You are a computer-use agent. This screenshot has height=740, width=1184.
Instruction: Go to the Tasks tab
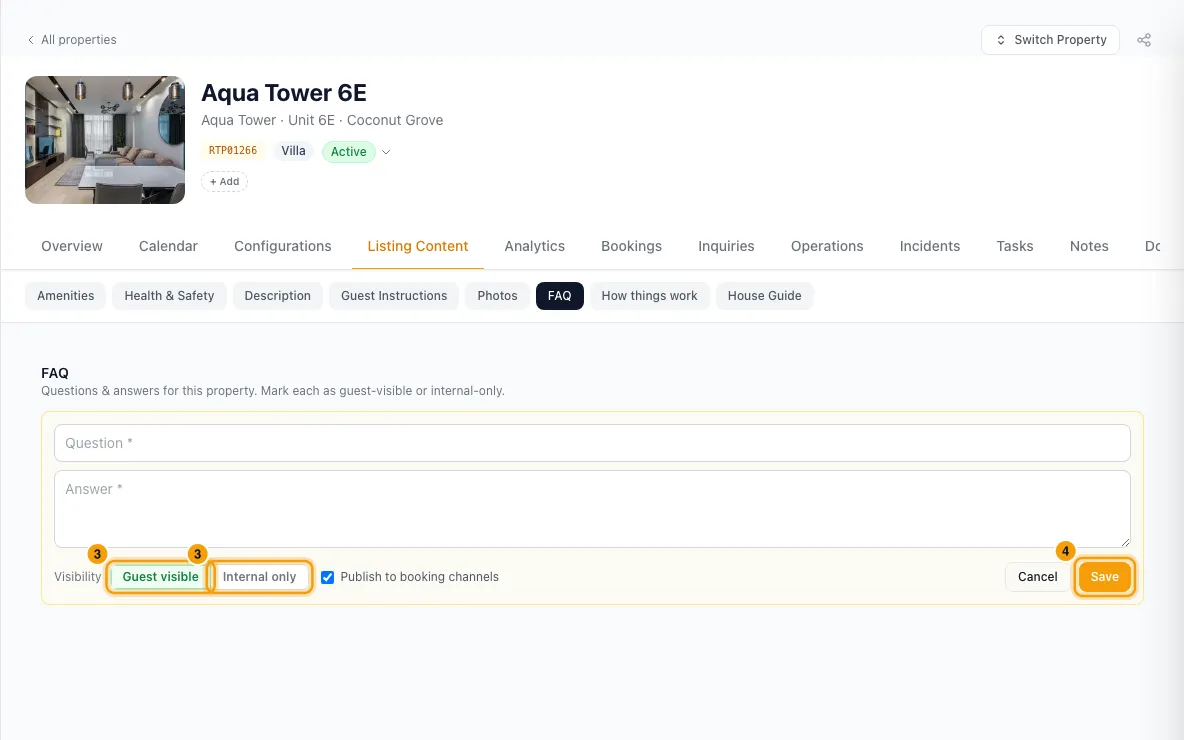[x=1015, y=246]
